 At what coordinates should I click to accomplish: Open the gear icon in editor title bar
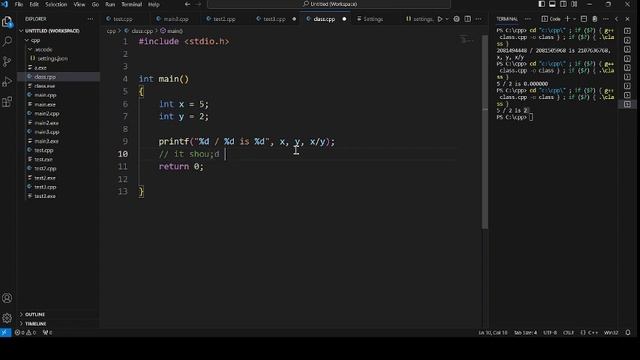[x=456, y=19]
